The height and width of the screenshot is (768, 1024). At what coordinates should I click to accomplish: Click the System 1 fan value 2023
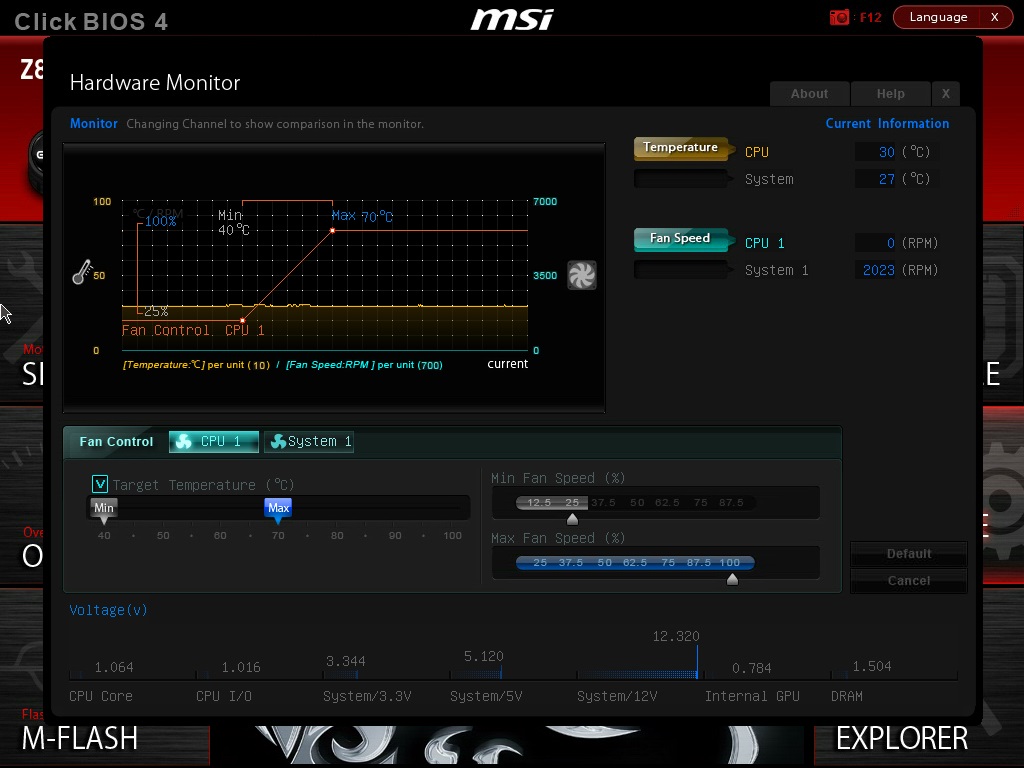click(878, 270)
